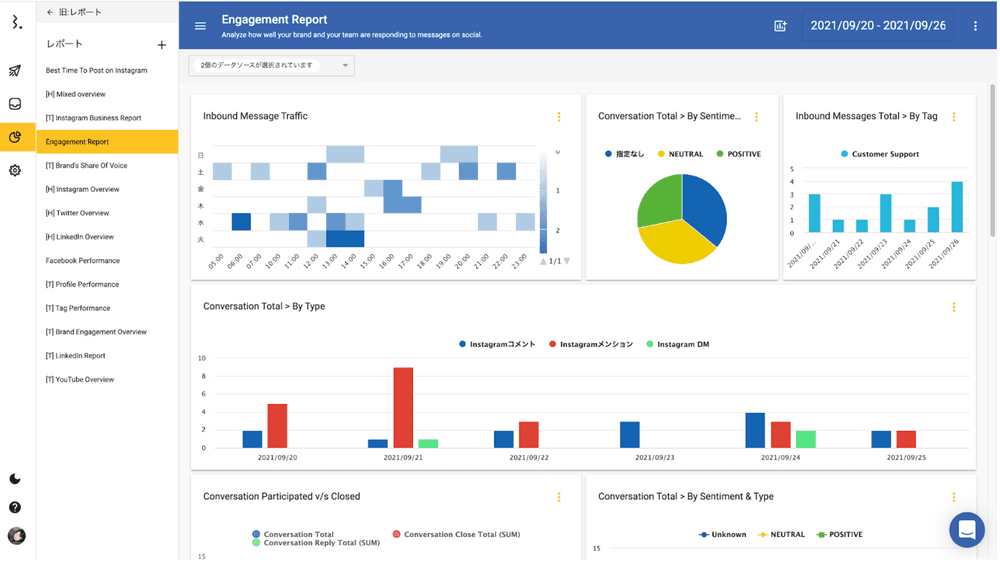Open the chat support bubble

pos(966,530)
